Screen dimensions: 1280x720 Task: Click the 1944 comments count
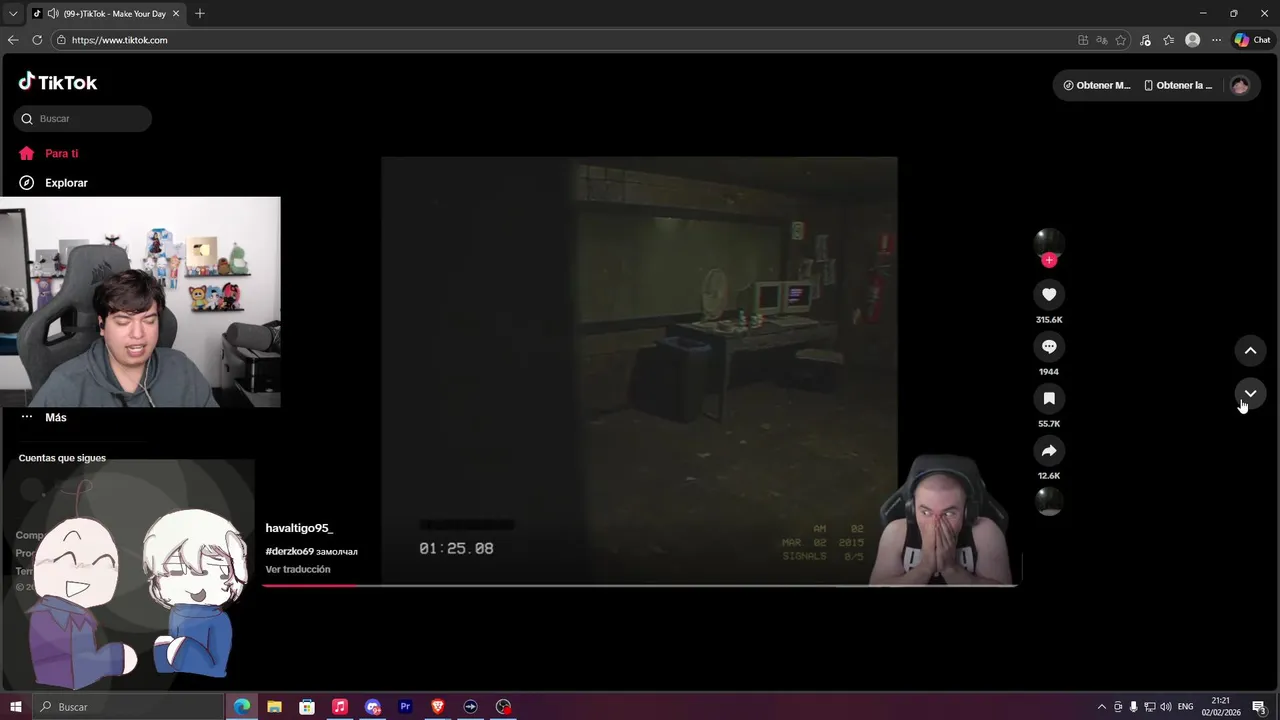[1049, 372]
